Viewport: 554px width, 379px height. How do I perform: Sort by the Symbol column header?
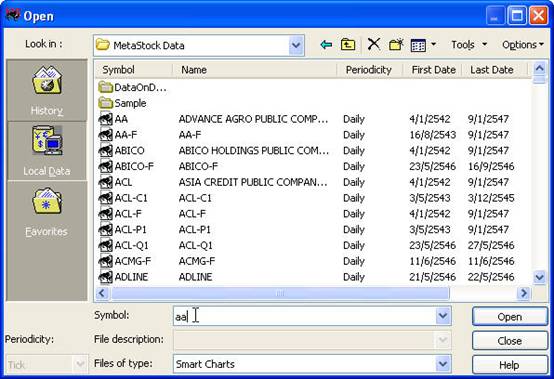[134, 70]
